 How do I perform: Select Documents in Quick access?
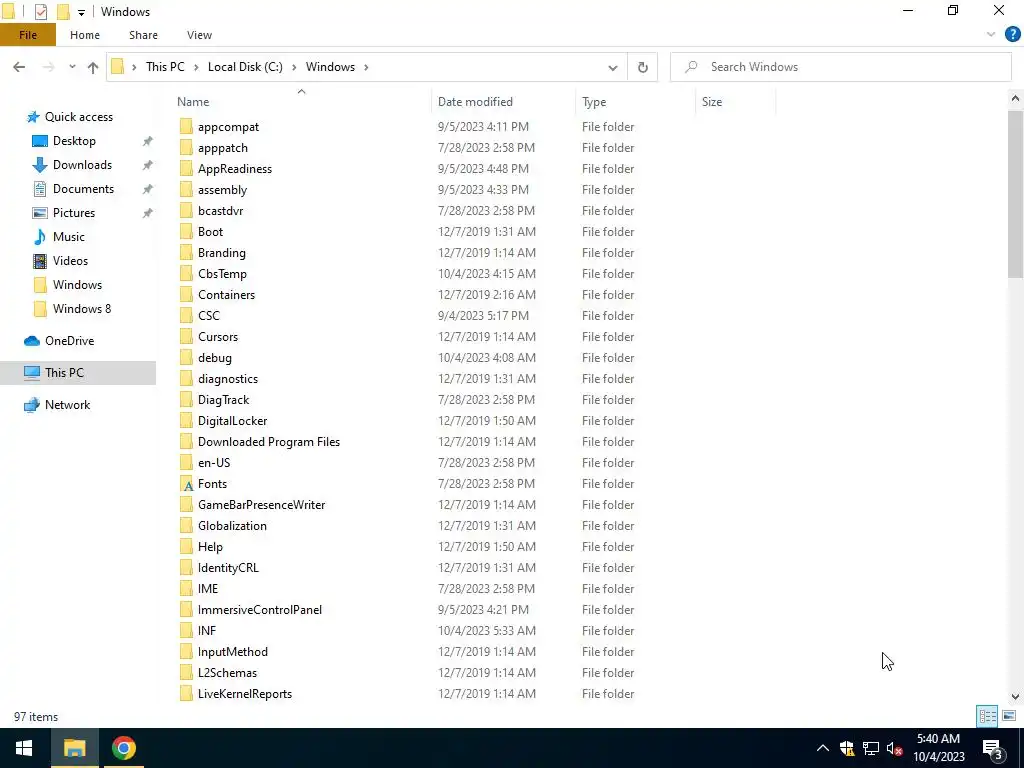coord(83,189)
